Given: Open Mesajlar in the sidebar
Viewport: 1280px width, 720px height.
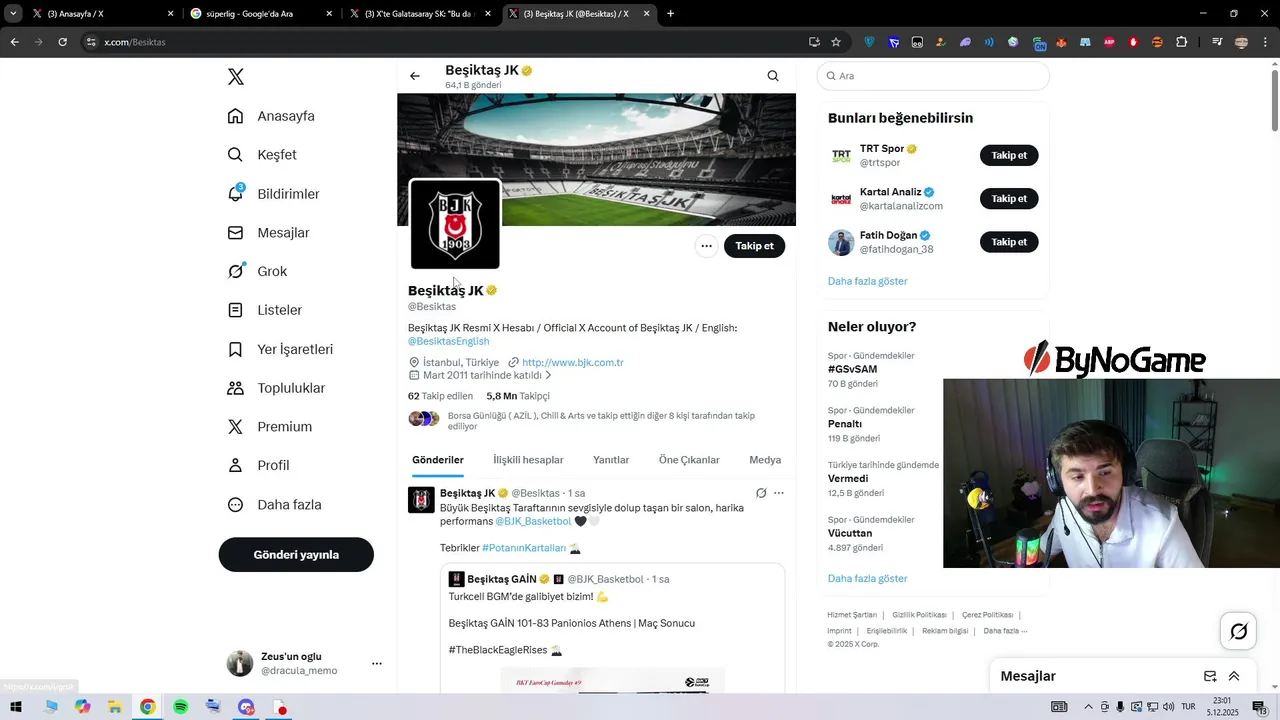Looking at the screenshot, I should (268, 233).
